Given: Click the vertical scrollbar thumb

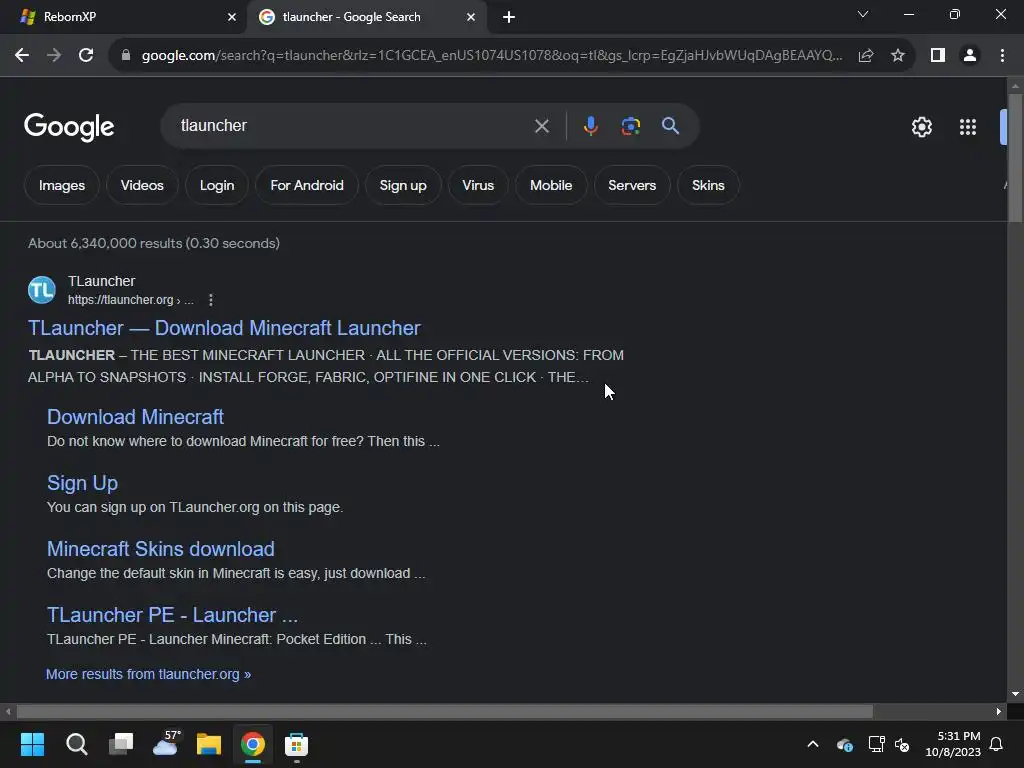Looking at the screenshot, I should pyautogui.click(x=1015, y=158).
